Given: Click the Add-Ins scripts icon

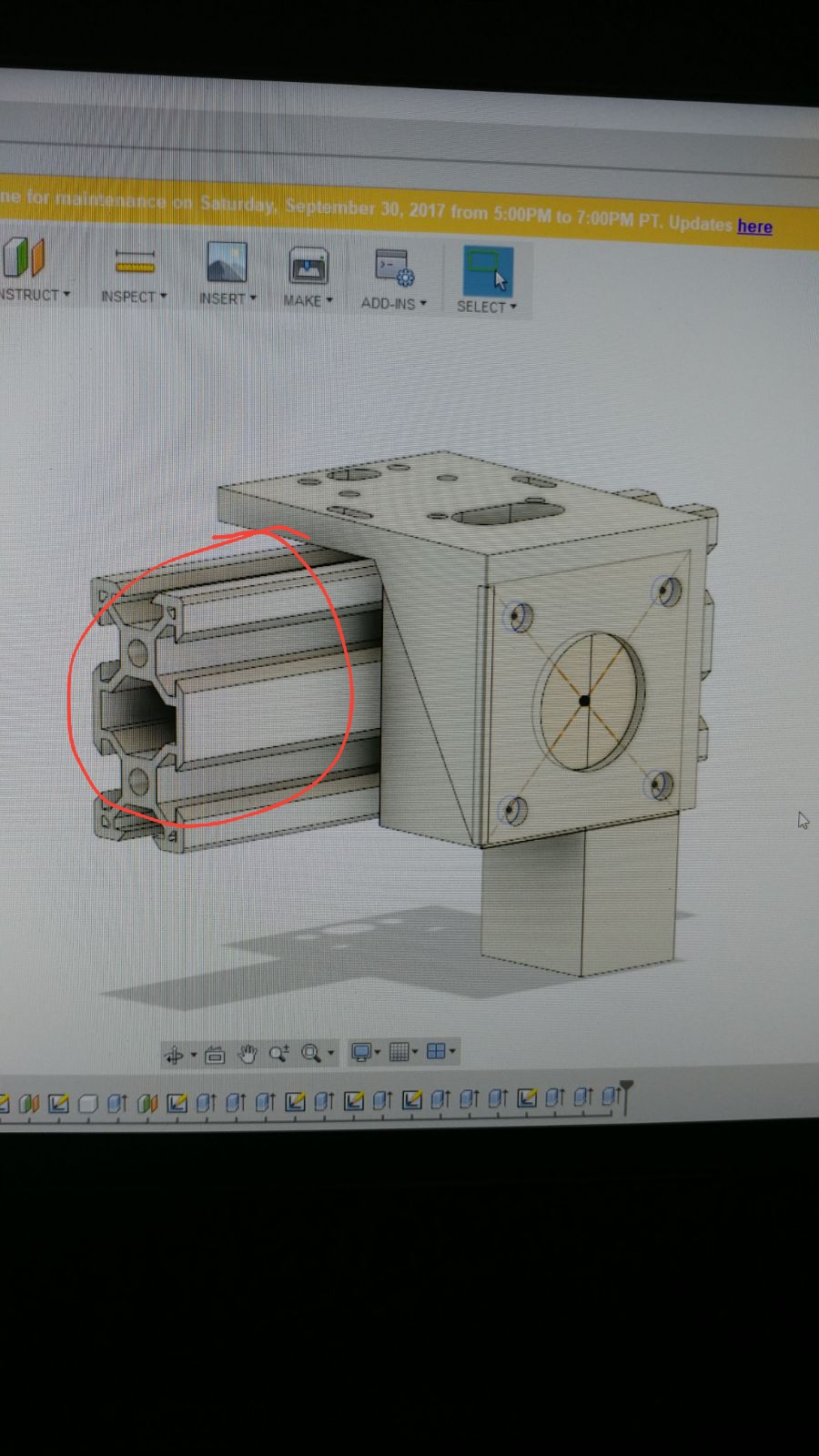Looking at the screenshot, I should click(x=394, y=269).
